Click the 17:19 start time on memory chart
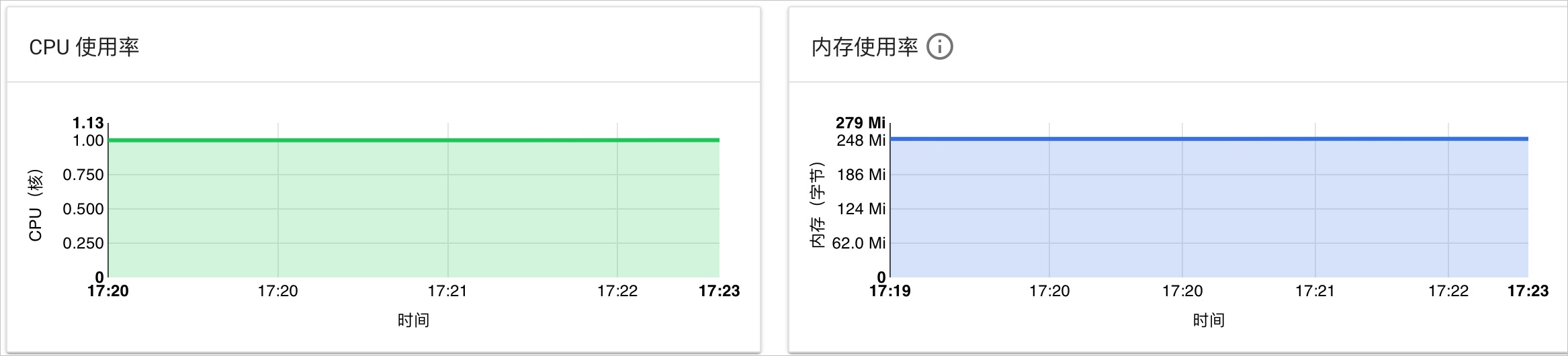1568x356 pixels. (x=890, y=291)
